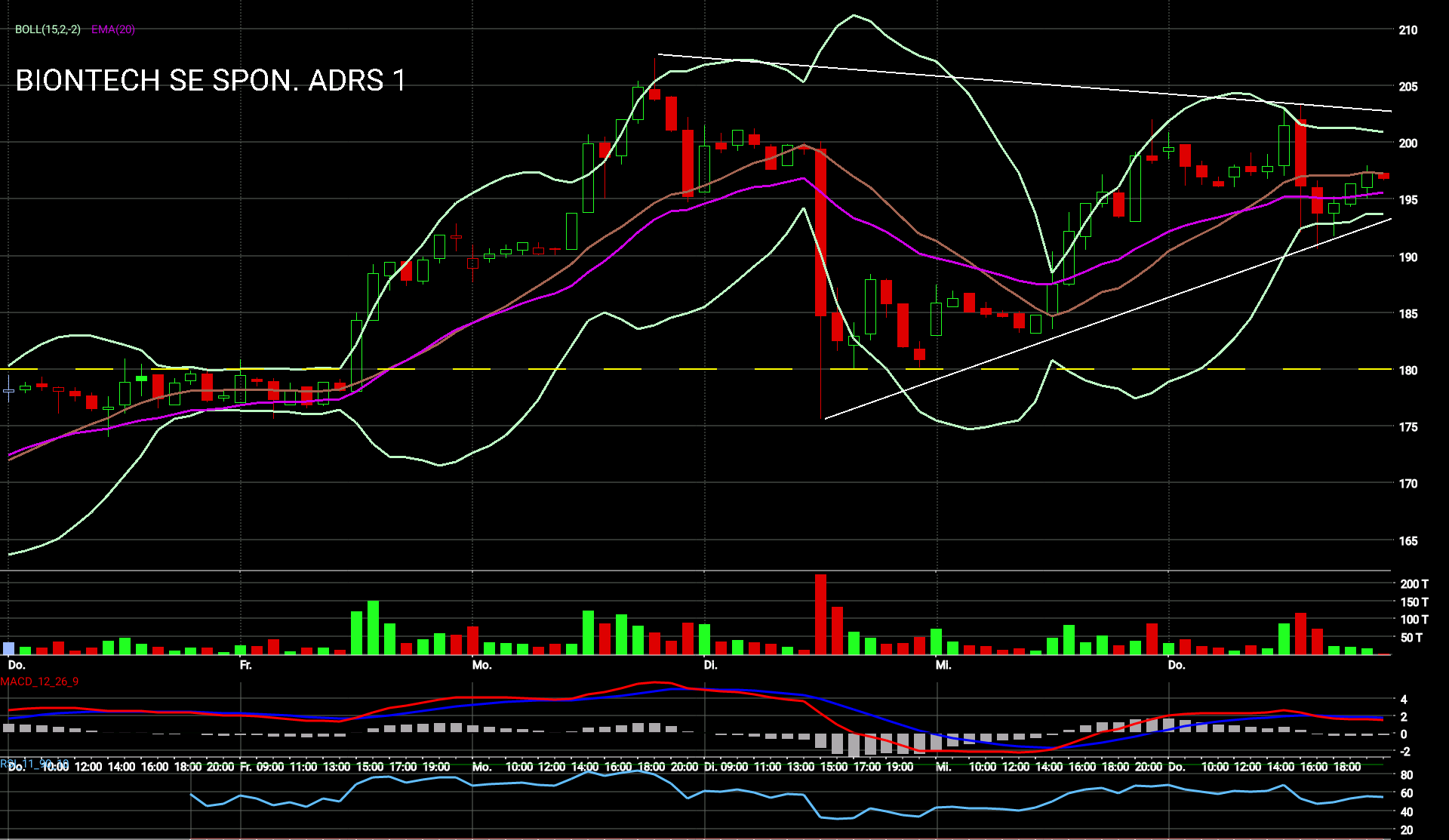
Task: Click the 165 price axis label
Action: (x=1407, y=541)
